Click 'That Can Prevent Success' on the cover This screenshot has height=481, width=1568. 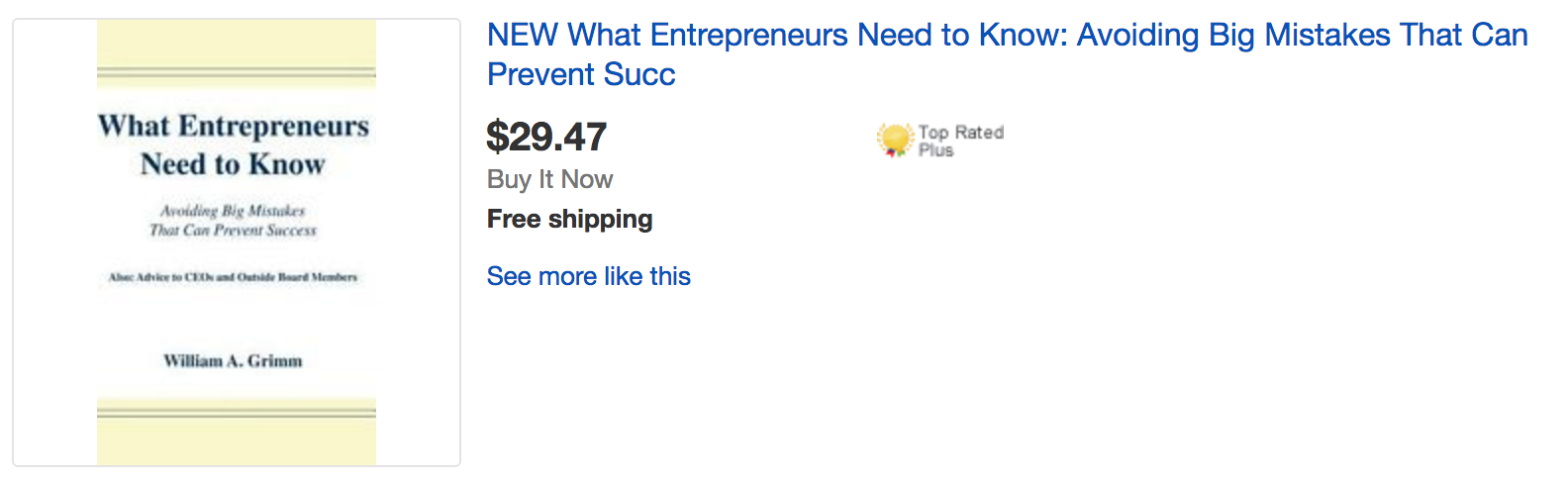point(233,231)
